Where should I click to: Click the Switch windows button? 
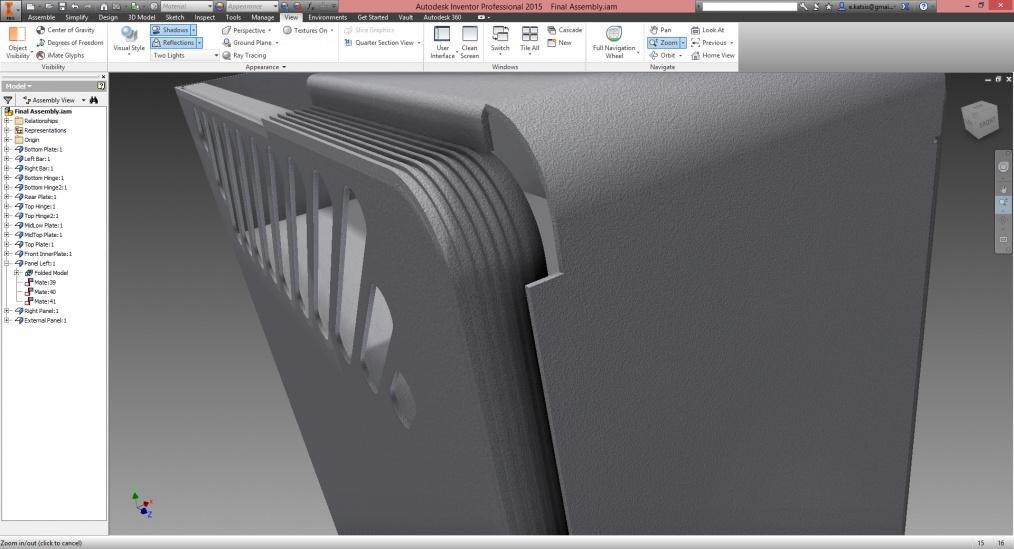coord(500,40)
